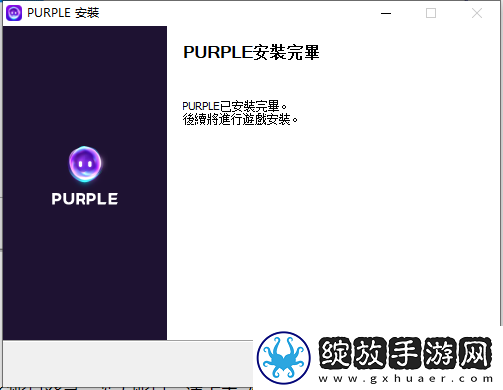Click the PURPLE mascot logo on sidebar
The width and height of the screenshot is (503, 390).
pyautogui.click(x=85, y=164)
